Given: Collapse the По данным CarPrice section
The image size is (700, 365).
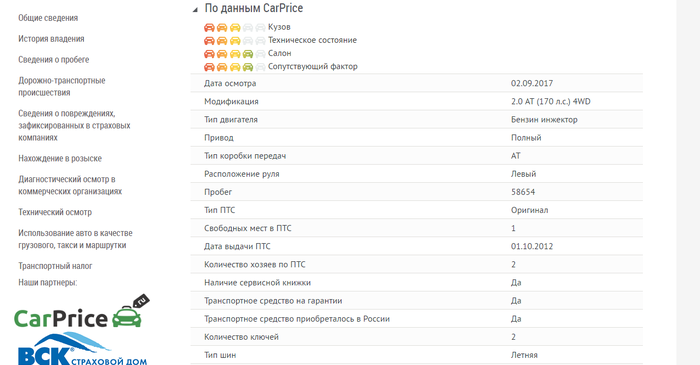Looking at the screenshot, I should 195,9.
